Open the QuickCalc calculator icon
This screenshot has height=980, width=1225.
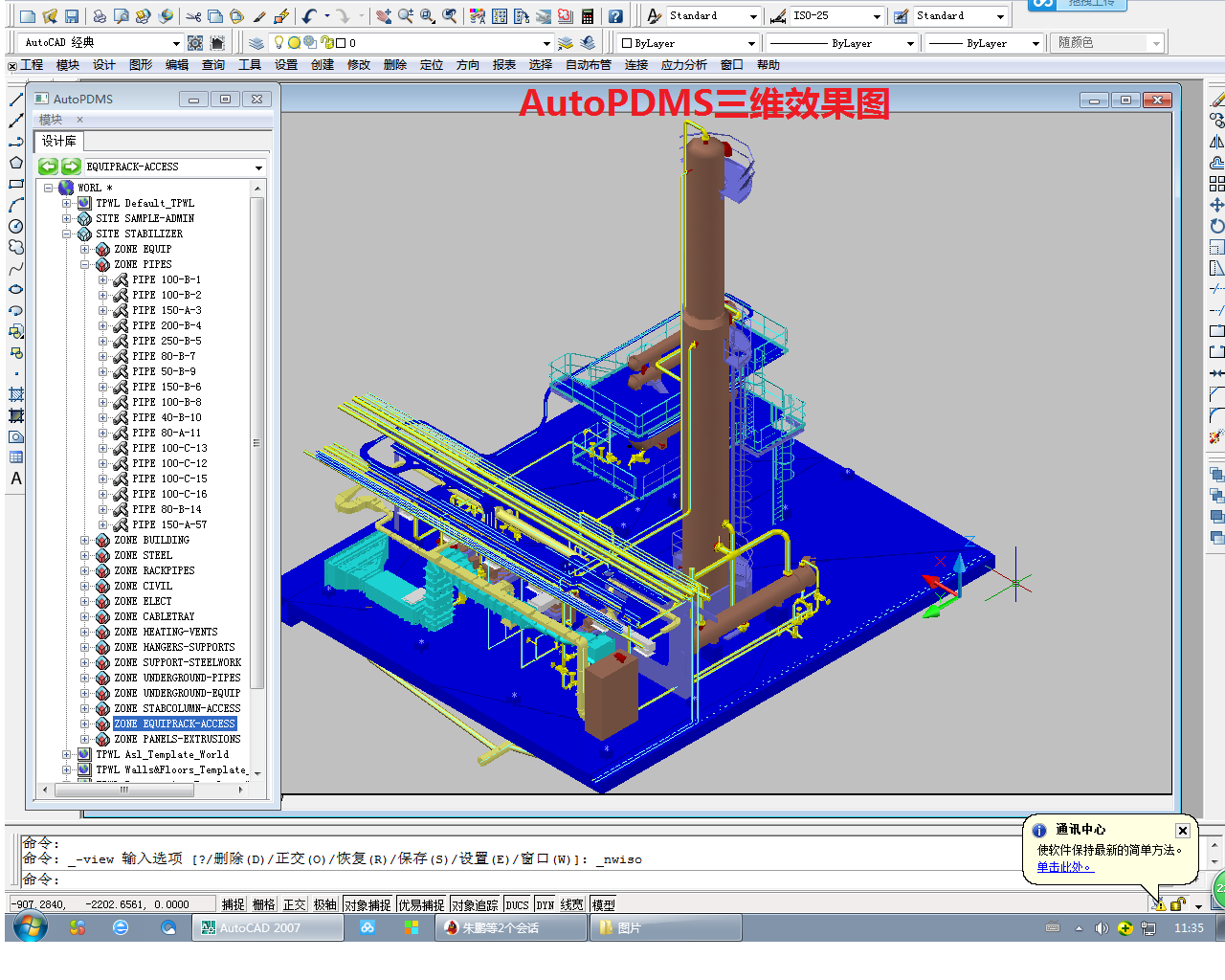(588, 16)
